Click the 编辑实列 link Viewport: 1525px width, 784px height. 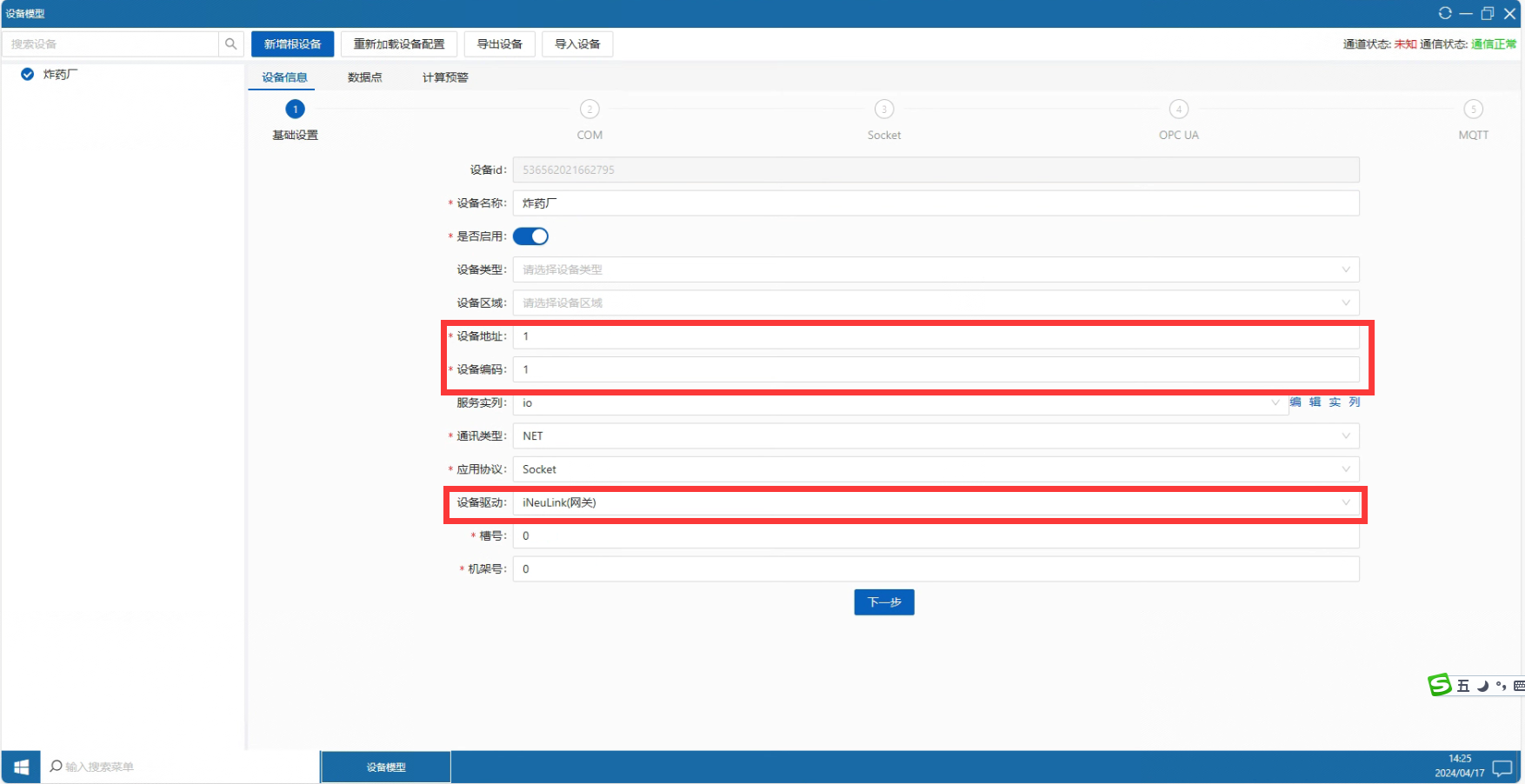point(1325,402)
